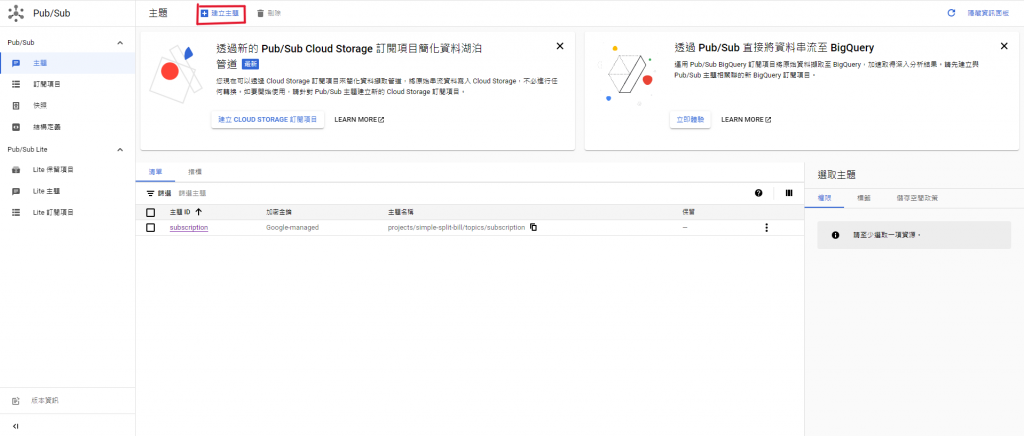Image resolution: width=1024 pixels, height=436 pixels.
Task: Open Topics (主題) in the Pub/Sub sidebar
Action: tap(67, 63)
